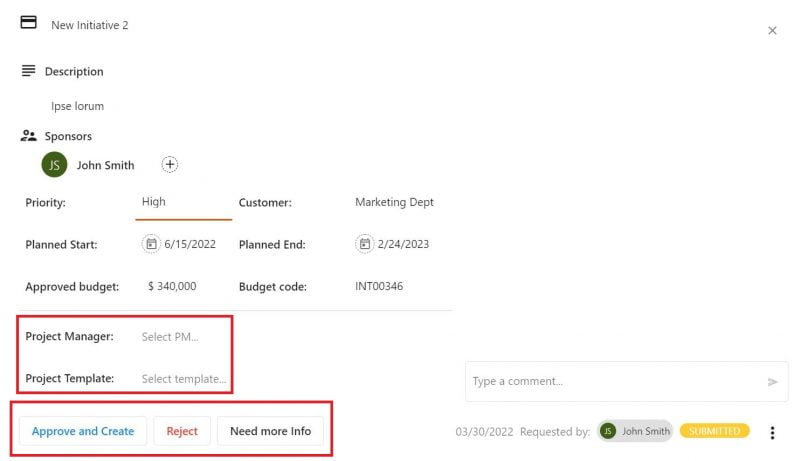Click the Approve and Create button
The height and width of the screenshot is (461, 800).
tap(83, 431)
